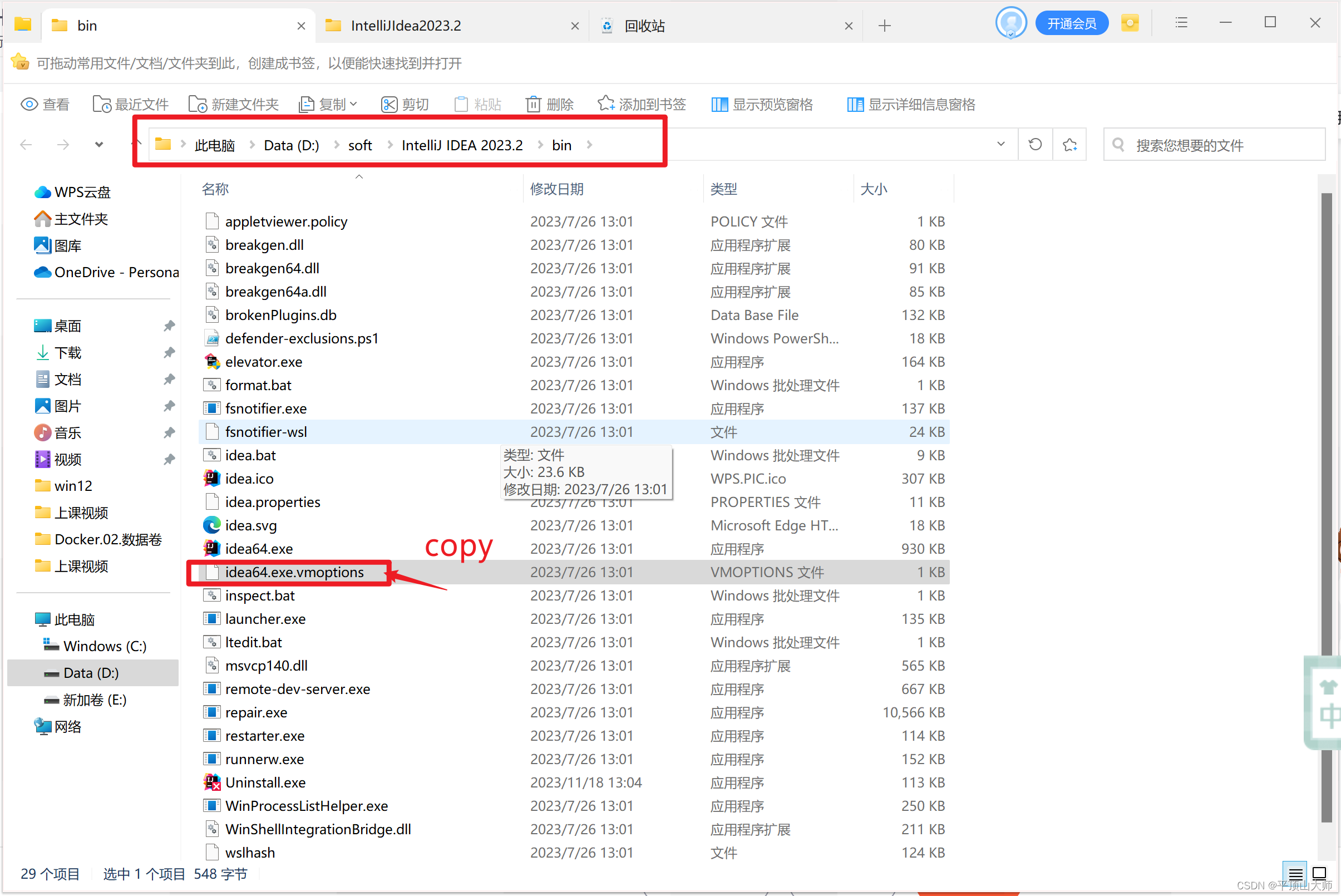Viewport: 1341px width, 896px height.
Task: Open Recent Files (最近文件) toolbar icon
Action: pyautogui.click(x=102, y=105)
